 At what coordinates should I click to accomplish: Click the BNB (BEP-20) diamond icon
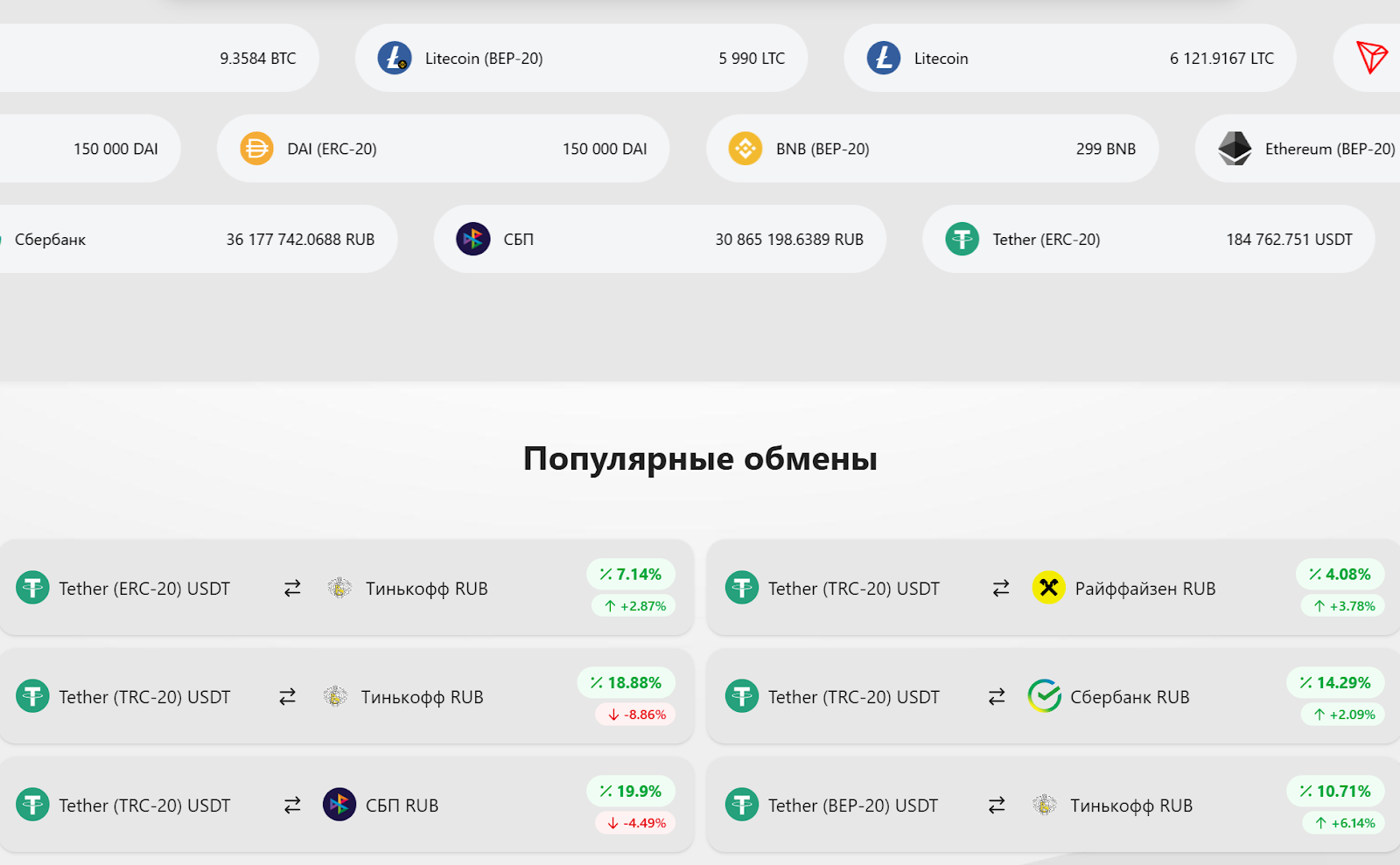[745, 149]
